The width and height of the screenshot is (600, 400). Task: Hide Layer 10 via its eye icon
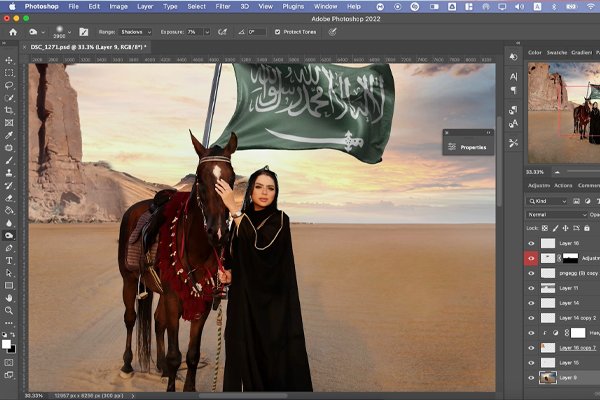pyautogui.click(x=531, y=243)
